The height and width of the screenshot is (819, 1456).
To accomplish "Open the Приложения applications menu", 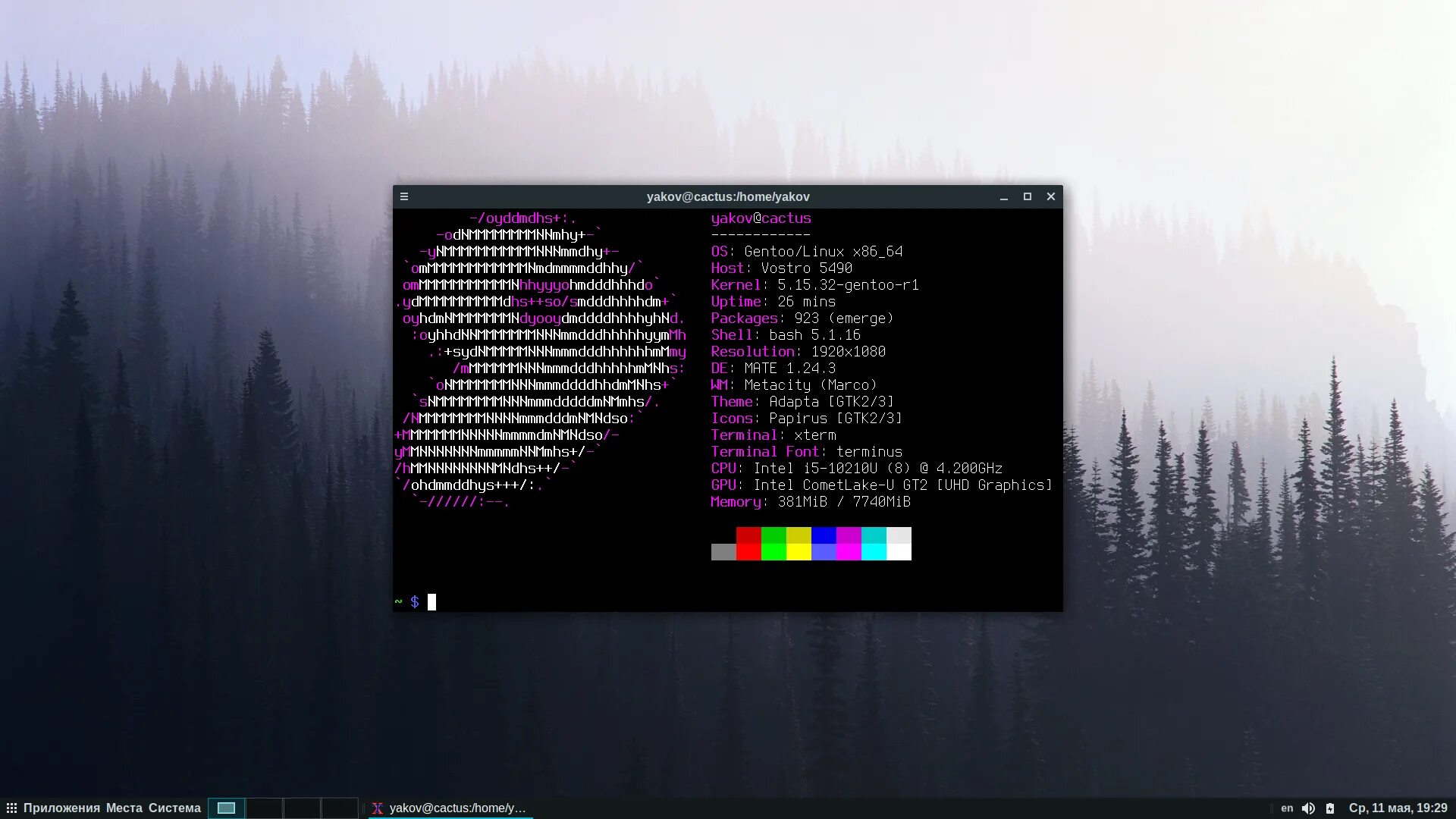I will (x=61, y=808).
